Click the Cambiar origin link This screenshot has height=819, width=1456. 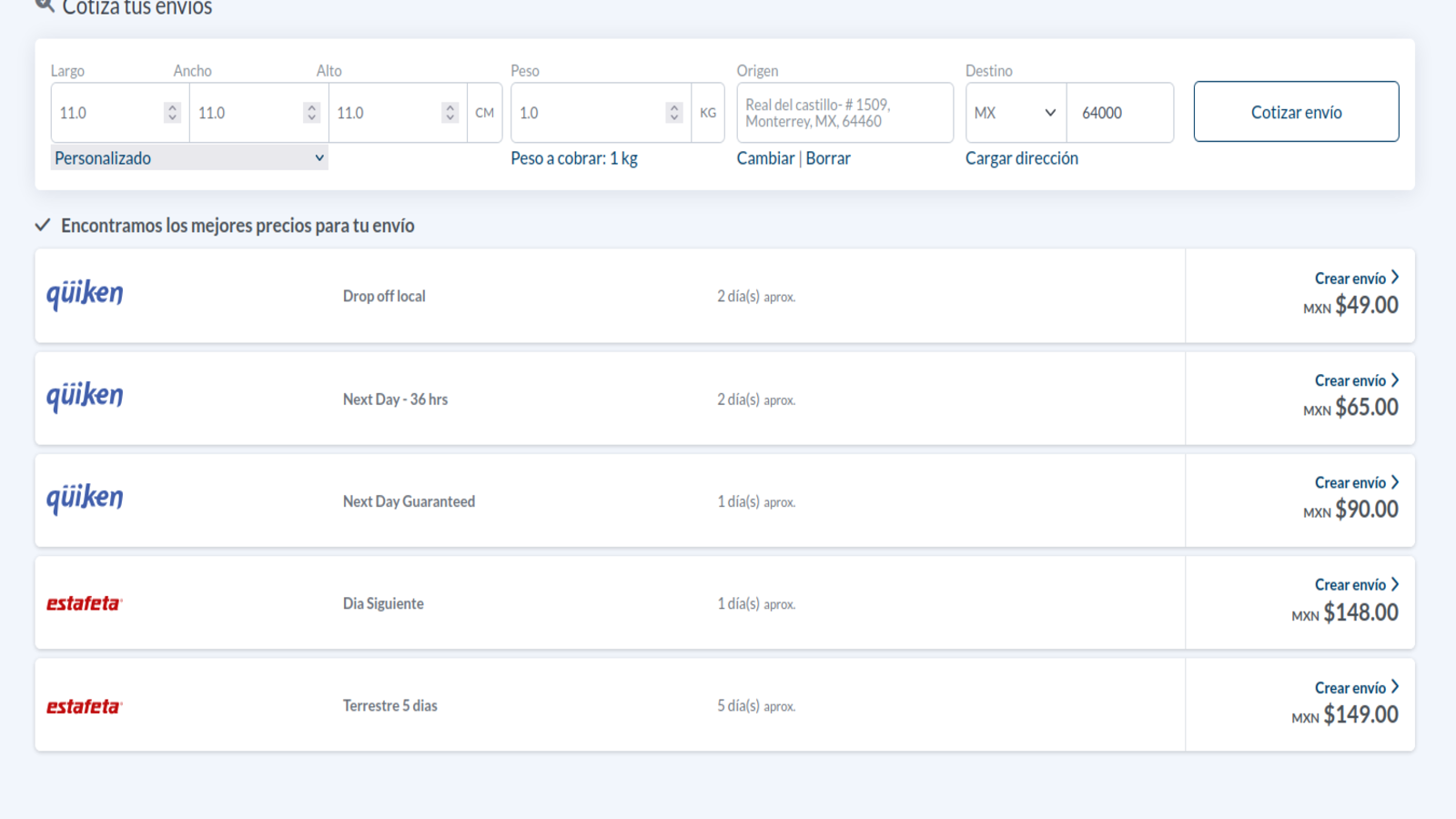tap(765, 158)
